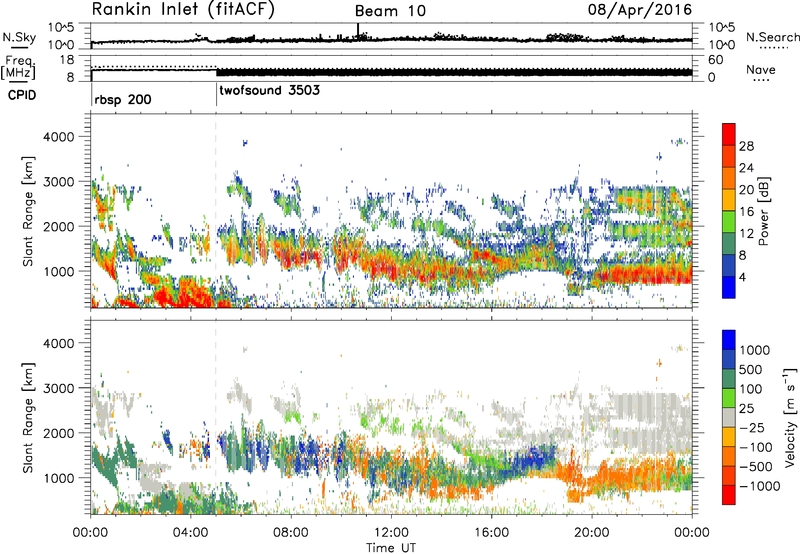This screenshot has height=554, width=800.
Task: Click the 'rbsp 200' control program label
Action: [x=123, y=99]
